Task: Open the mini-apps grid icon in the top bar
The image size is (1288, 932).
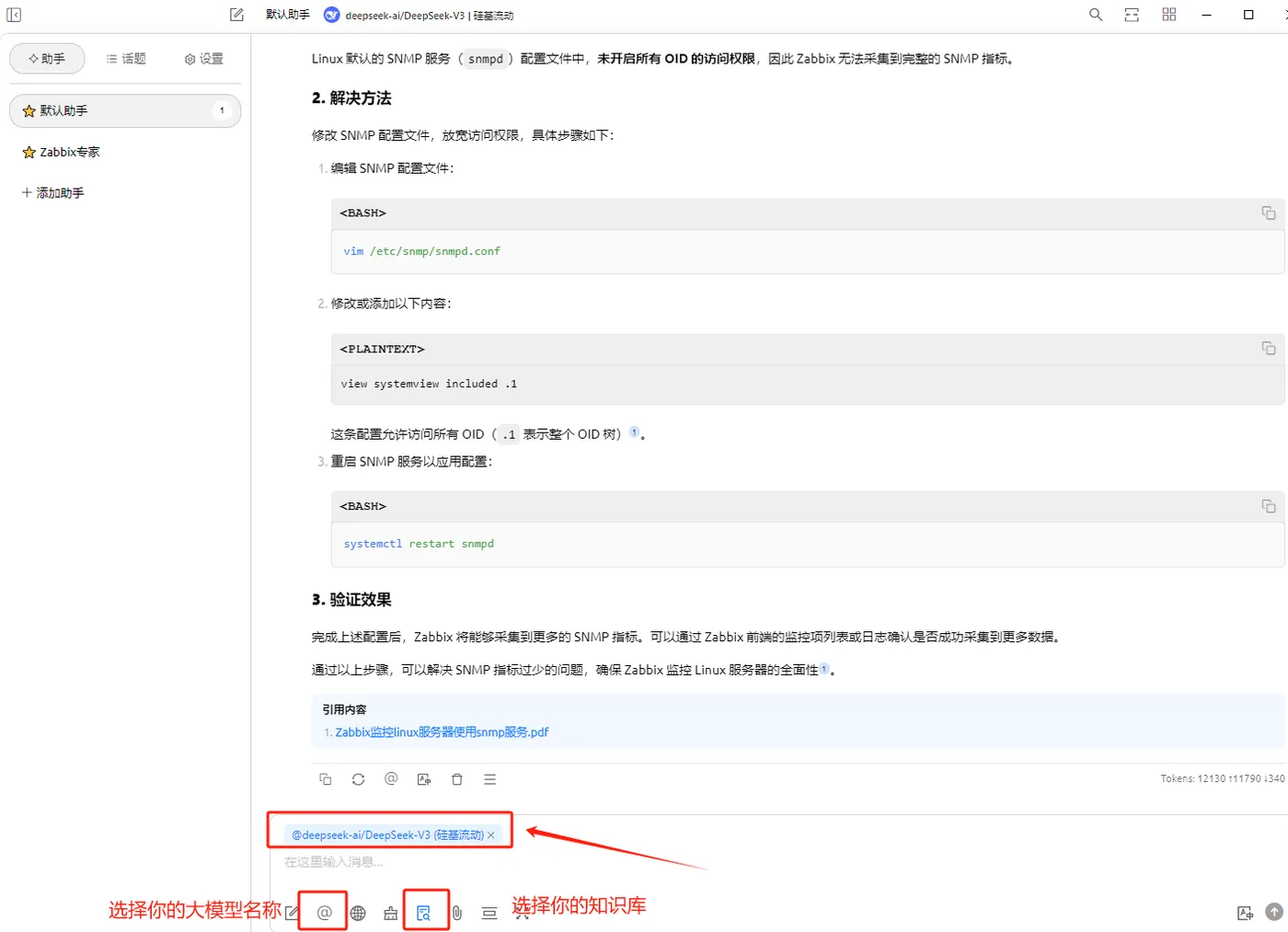Action: (x=1169, y=15)
